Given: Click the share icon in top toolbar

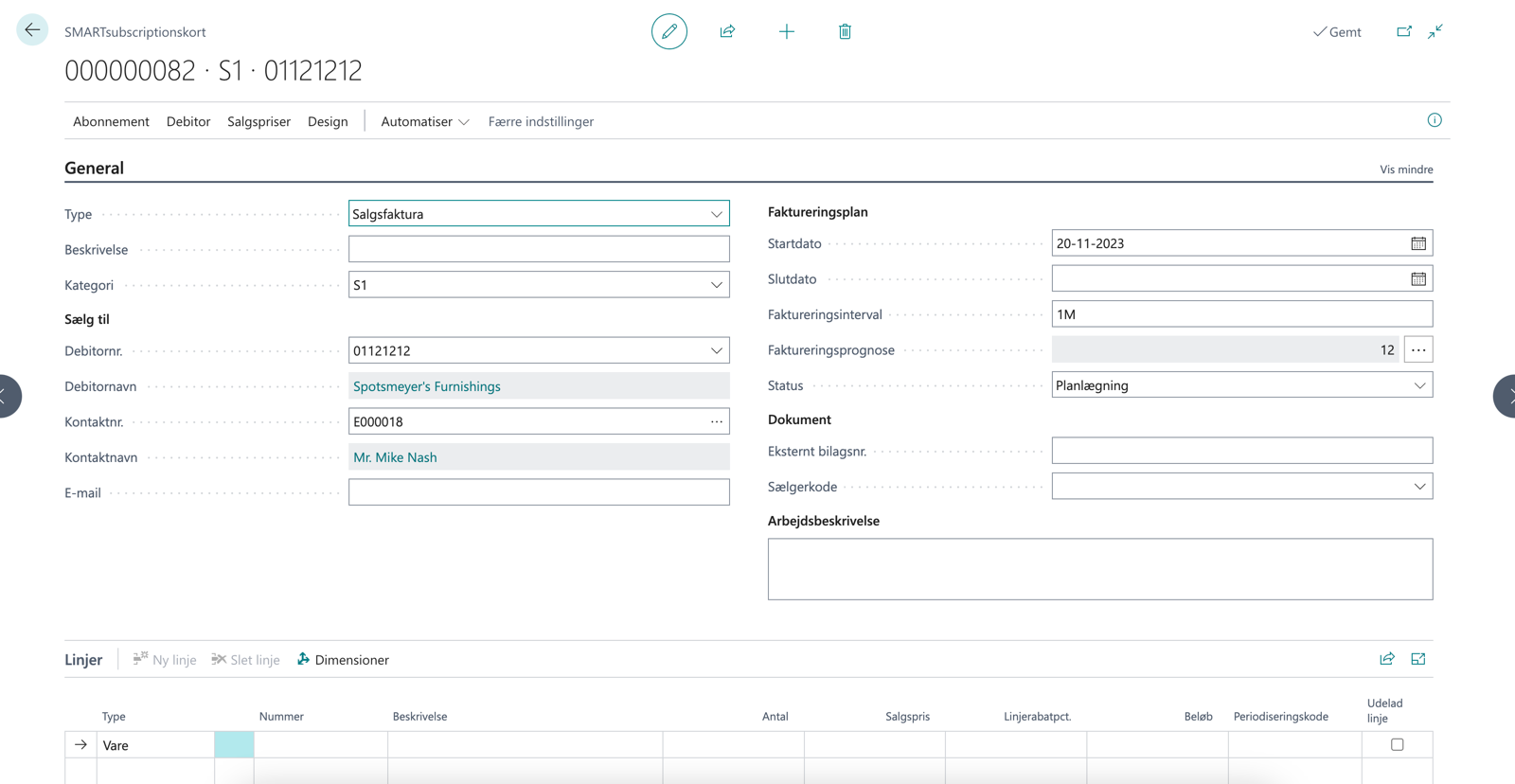Looking at the screenshot, I should tap(727, 31).
